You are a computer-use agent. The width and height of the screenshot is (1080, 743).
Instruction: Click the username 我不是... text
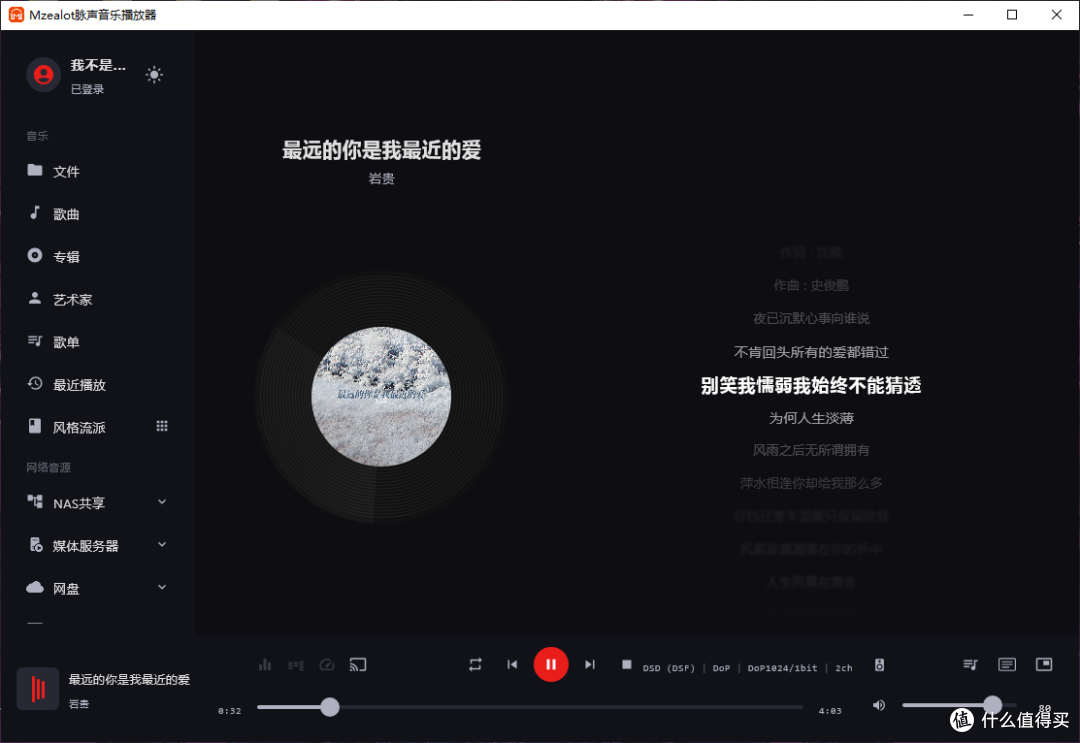coord(98,65)
